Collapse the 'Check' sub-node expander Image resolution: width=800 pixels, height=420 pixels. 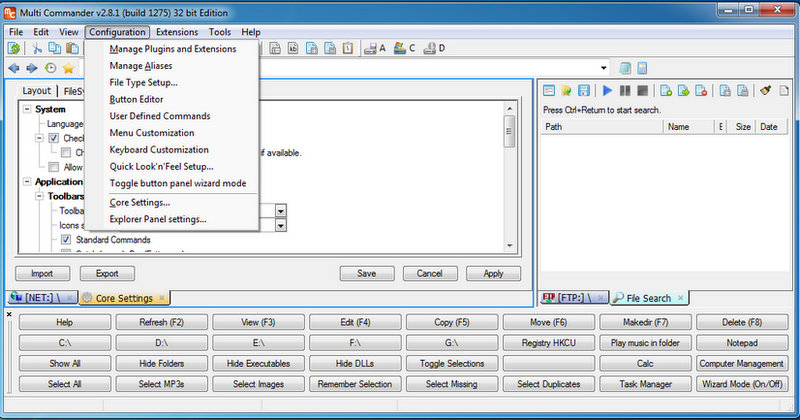pyautogui.click(x=39, y=138)
